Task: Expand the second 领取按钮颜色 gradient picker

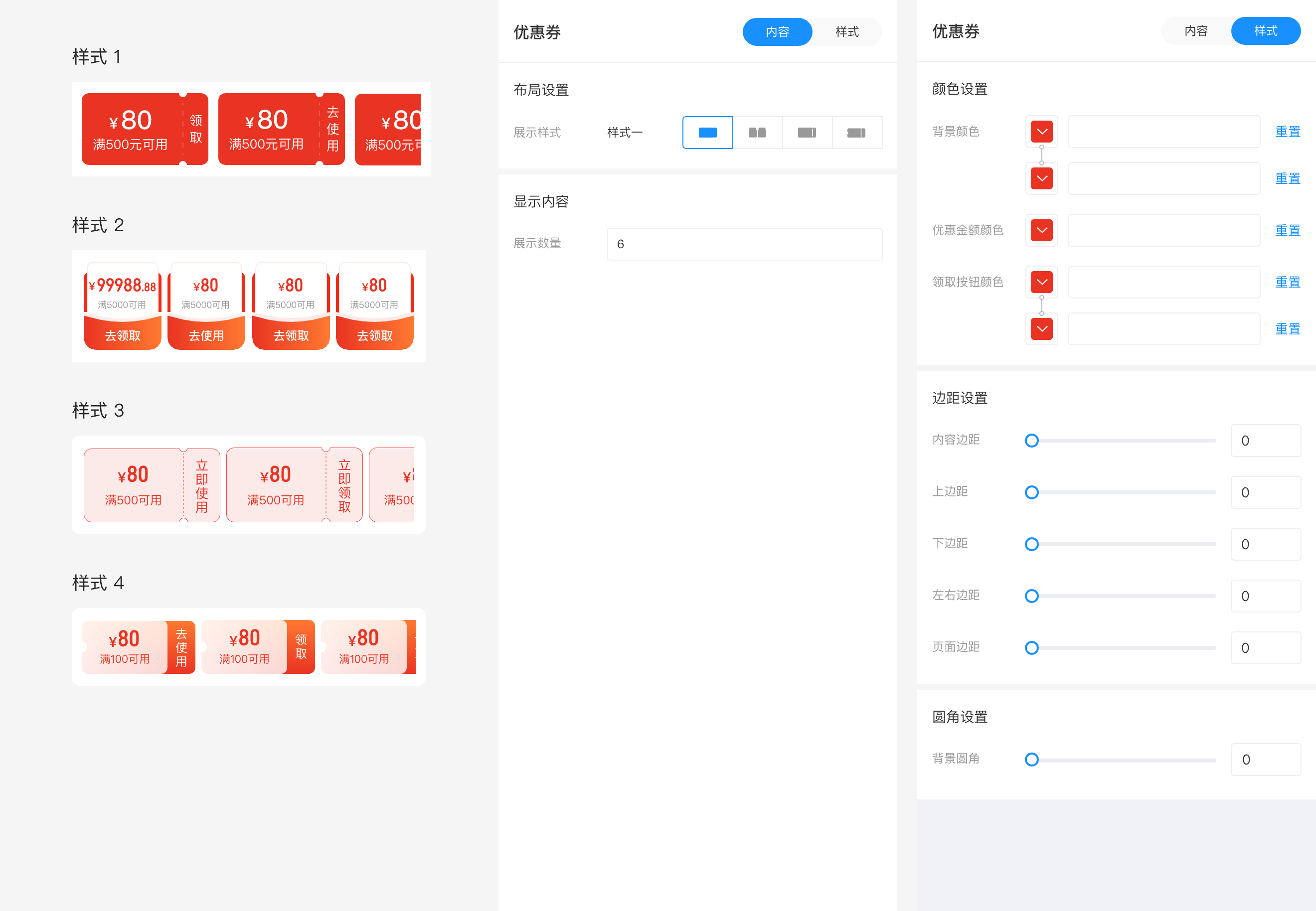Action: pyautogui.click(x=1041, y=329)
